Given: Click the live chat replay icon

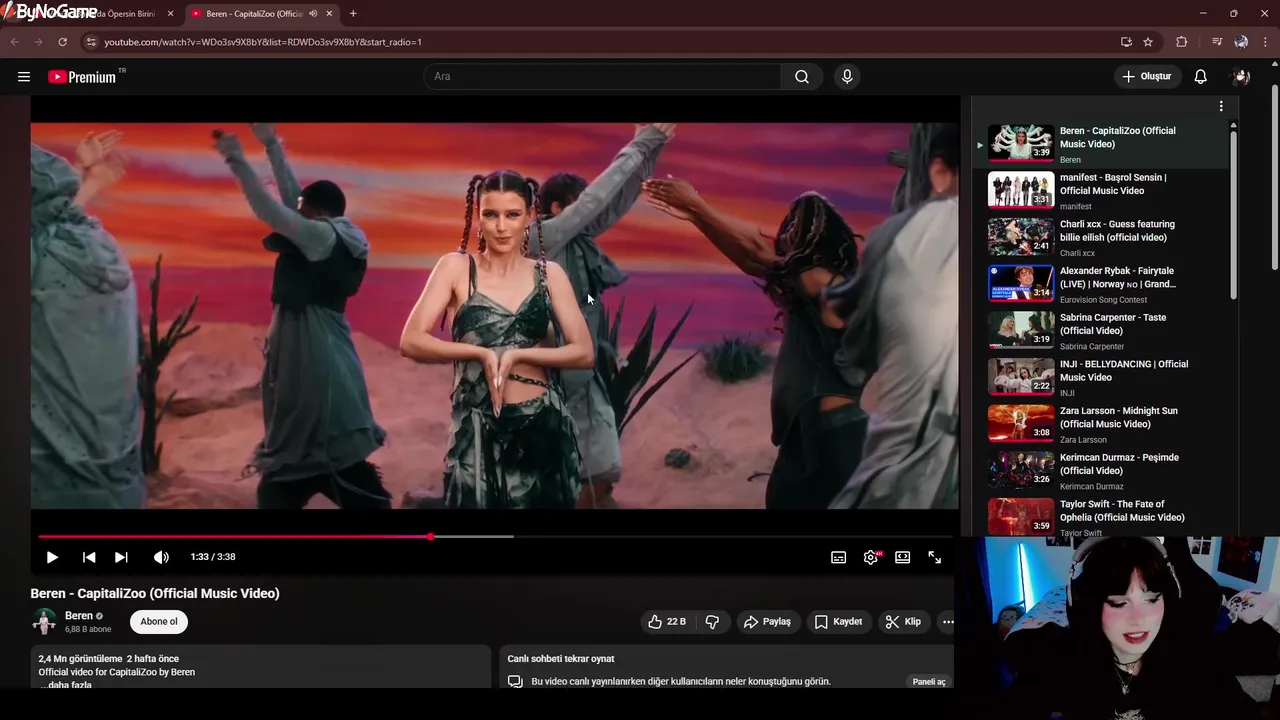Looking at the screenshot, I should (515, 682).
